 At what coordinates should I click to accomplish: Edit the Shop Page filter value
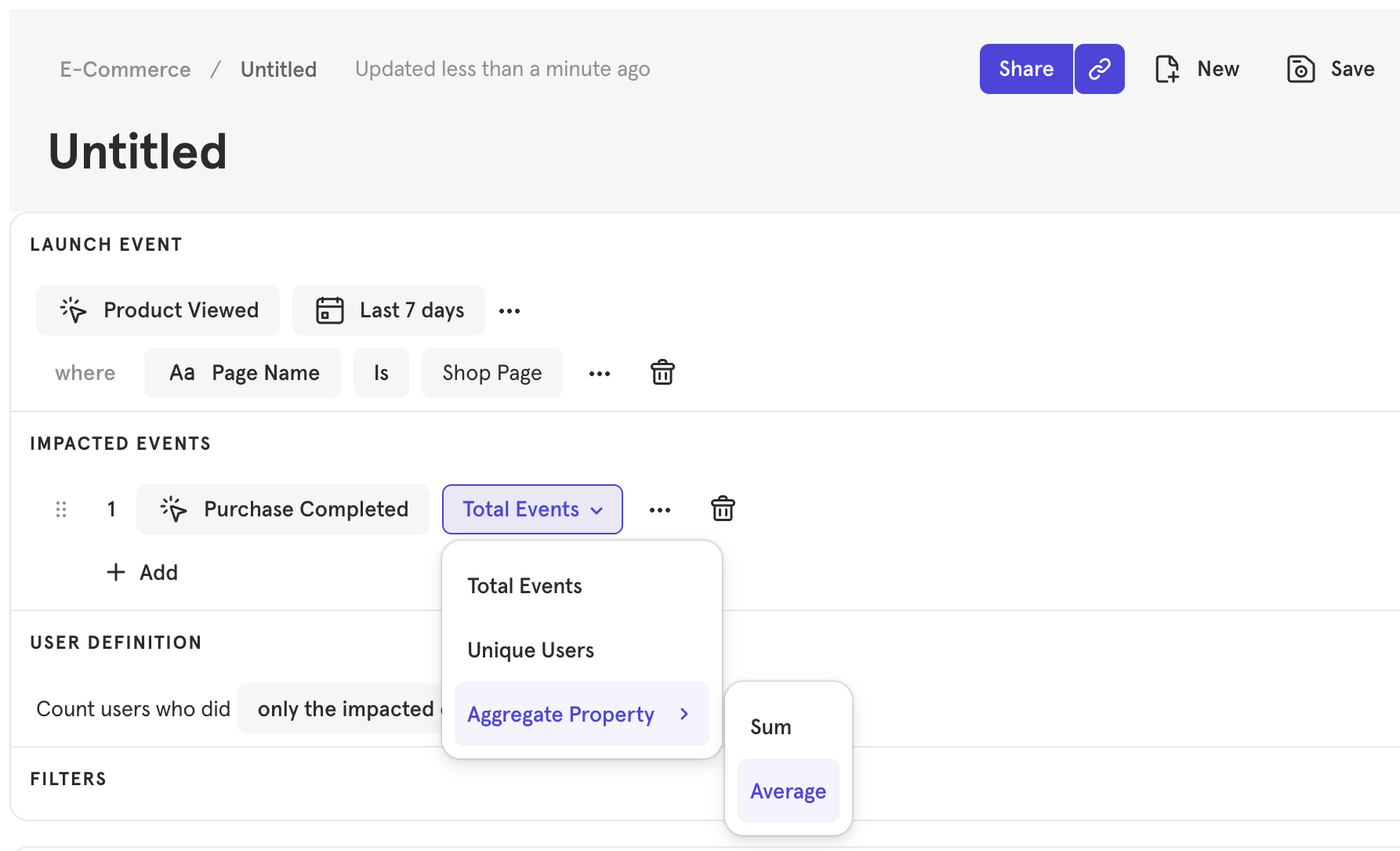[492, 373]
